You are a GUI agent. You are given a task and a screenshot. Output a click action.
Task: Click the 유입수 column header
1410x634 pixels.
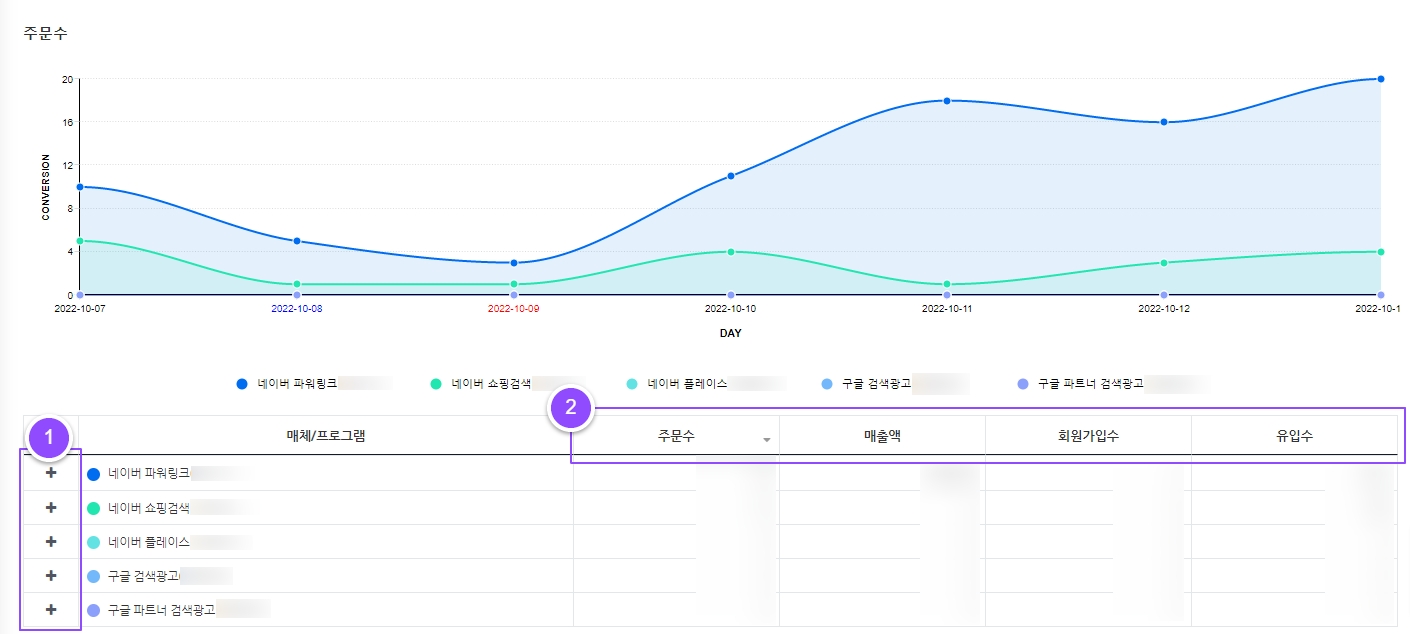pos(1294,435)
